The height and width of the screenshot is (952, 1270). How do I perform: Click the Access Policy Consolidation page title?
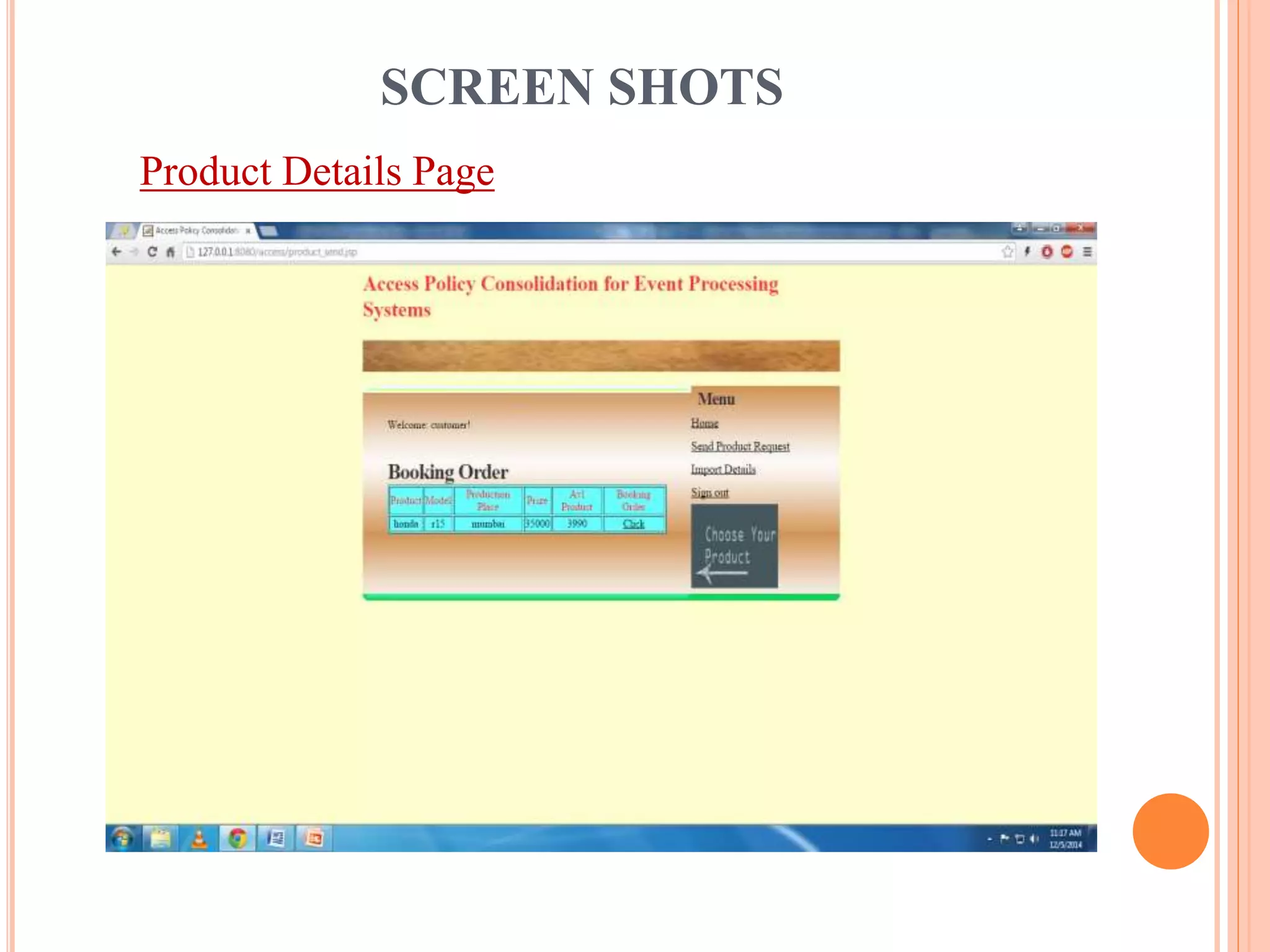570,296
